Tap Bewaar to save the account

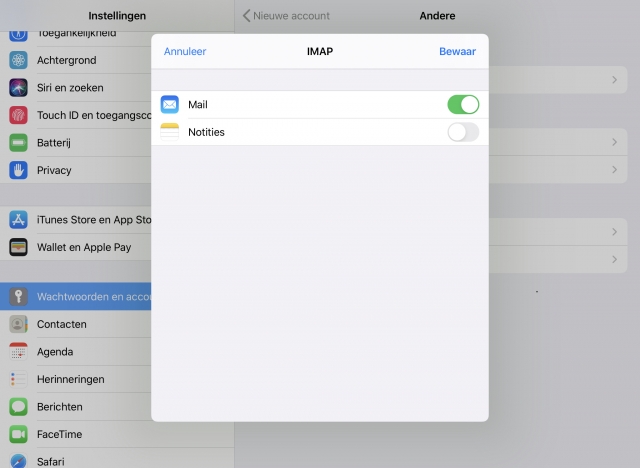click(x=457, y=51)
